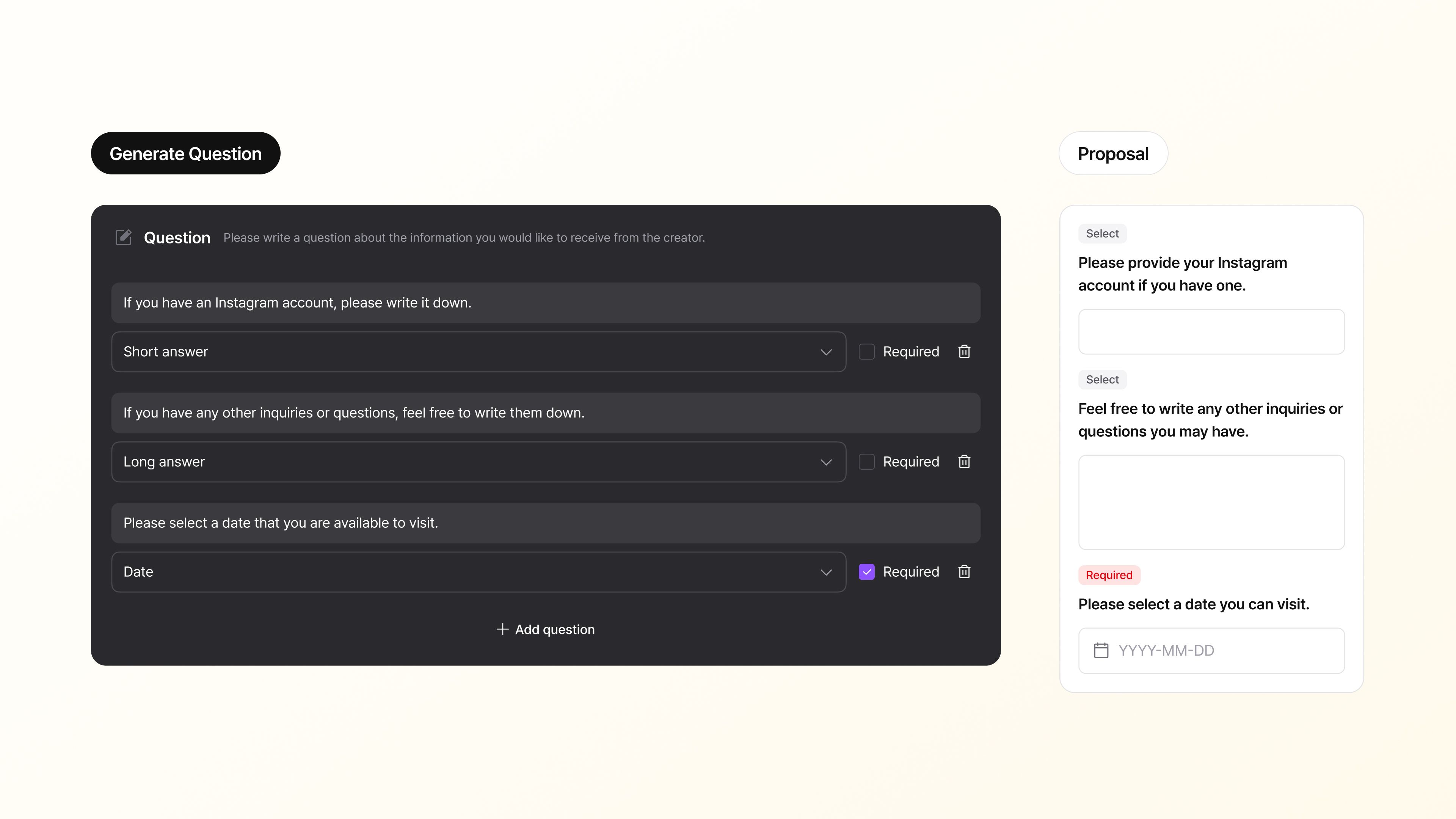Image resolution: width=1456 pixels, height=819 pixels.
Task: Delete the date question via trash icon
Action: [964, 572]
